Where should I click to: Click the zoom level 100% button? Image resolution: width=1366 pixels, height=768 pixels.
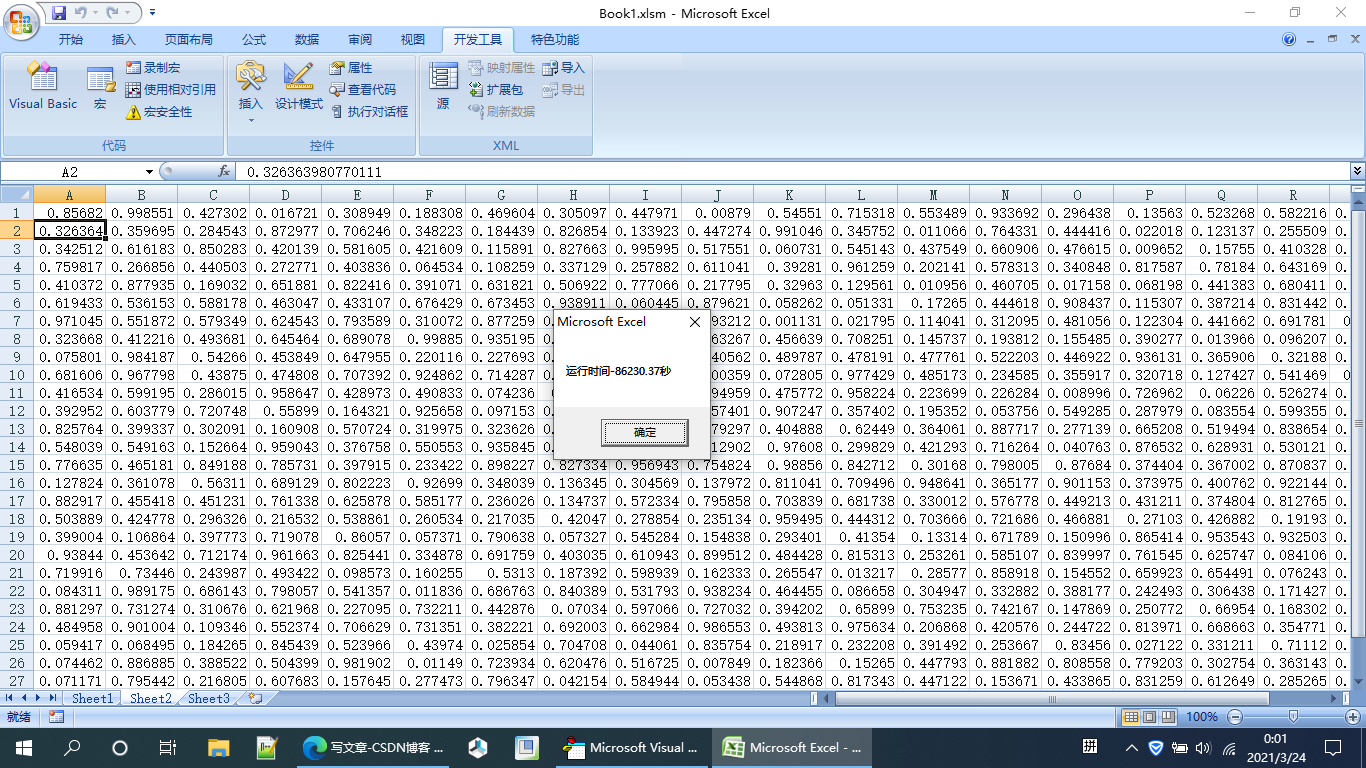coord(1202,717)
